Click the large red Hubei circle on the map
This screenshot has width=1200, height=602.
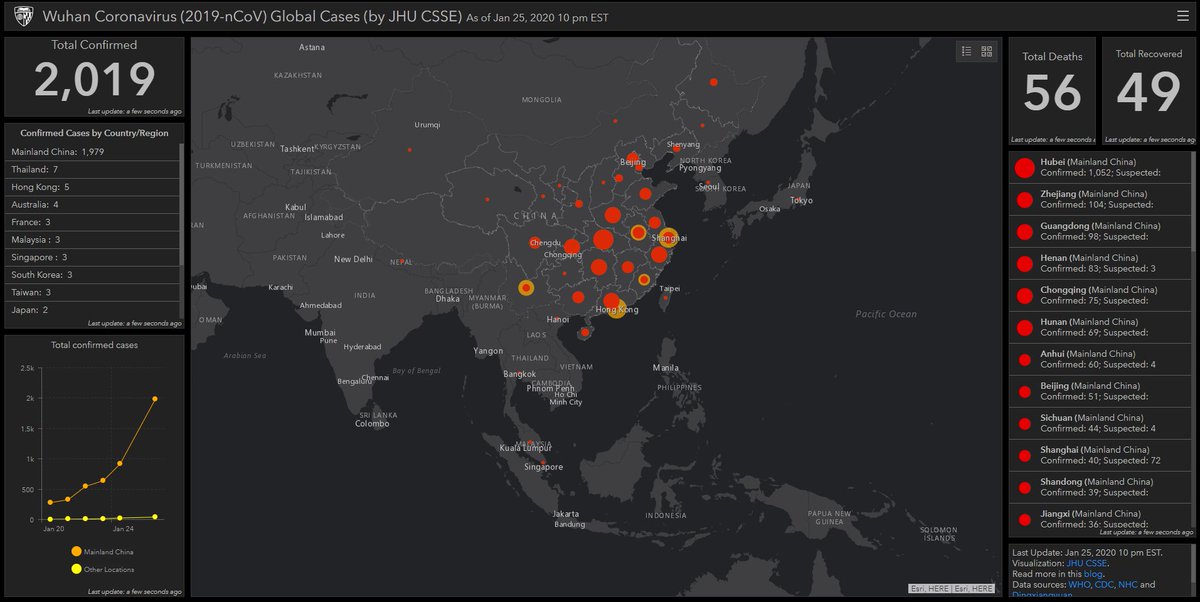point(602,239)
